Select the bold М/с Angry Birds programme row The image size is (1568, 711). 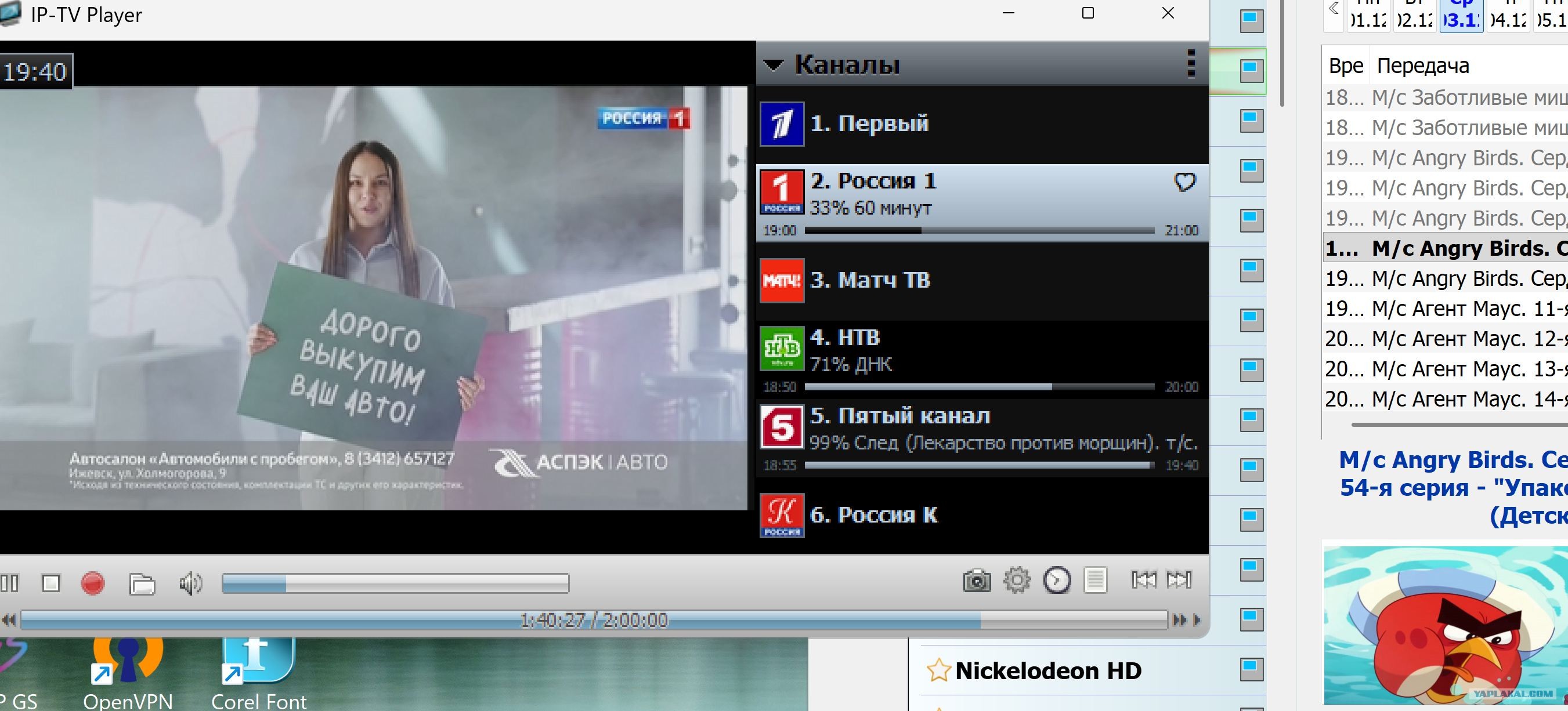[1446, 249]
